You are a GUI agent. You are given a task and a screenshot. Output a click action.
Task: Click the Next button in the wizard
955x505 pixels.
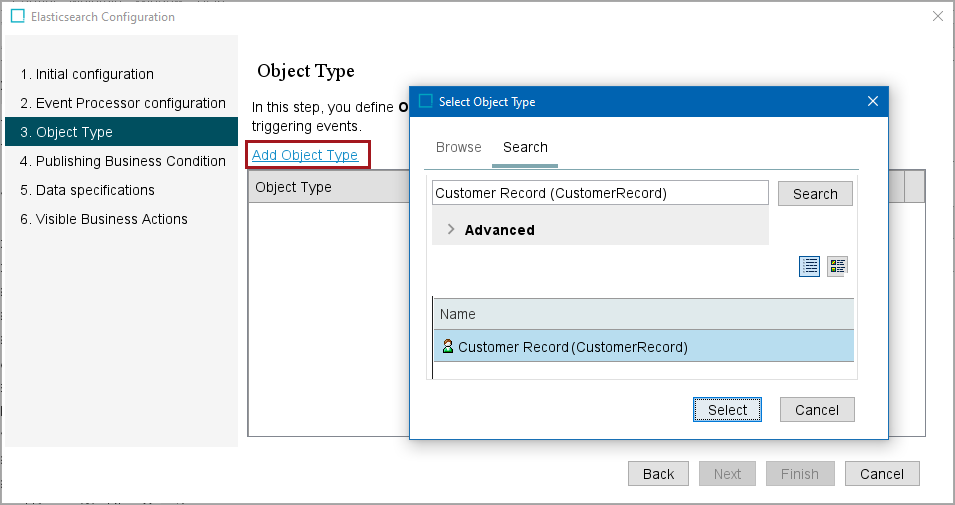click(727, 474)
